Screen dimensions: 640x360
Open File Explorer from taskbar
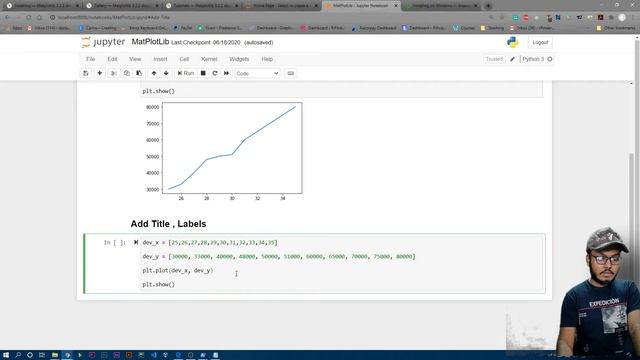click(55, 355)
